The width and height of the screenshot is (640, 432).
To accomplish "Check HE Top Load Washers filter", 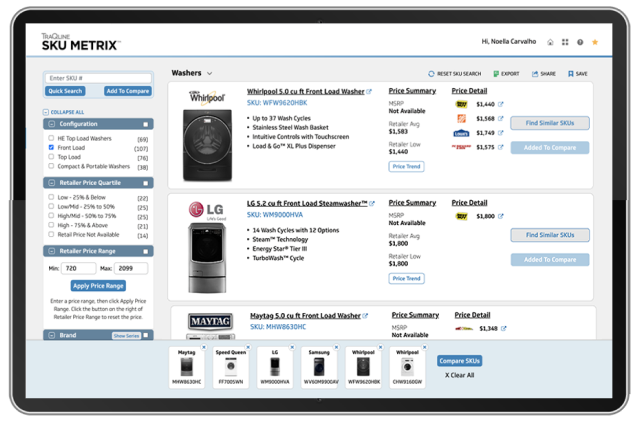I will coord(51,138).
